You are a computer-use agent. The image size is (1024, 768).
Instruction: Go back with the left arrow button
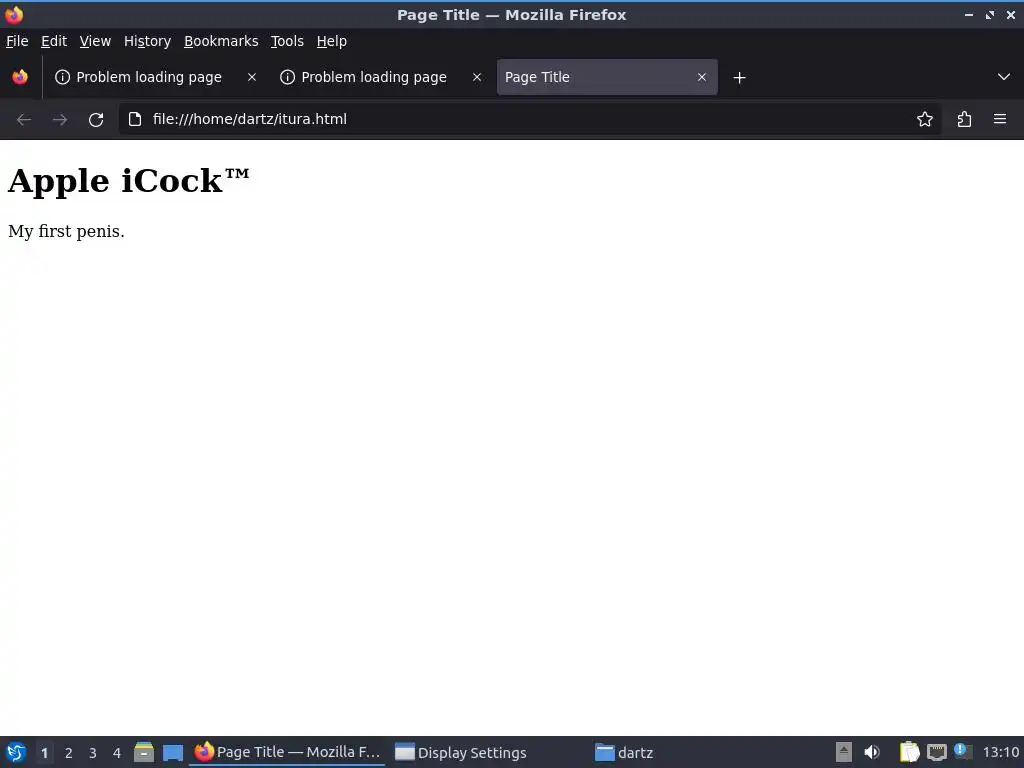24,120
